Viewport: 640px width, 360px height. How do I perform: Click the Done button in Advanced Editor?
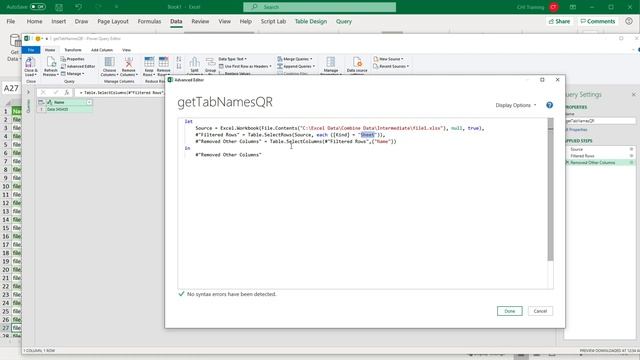tap(509, 311)
